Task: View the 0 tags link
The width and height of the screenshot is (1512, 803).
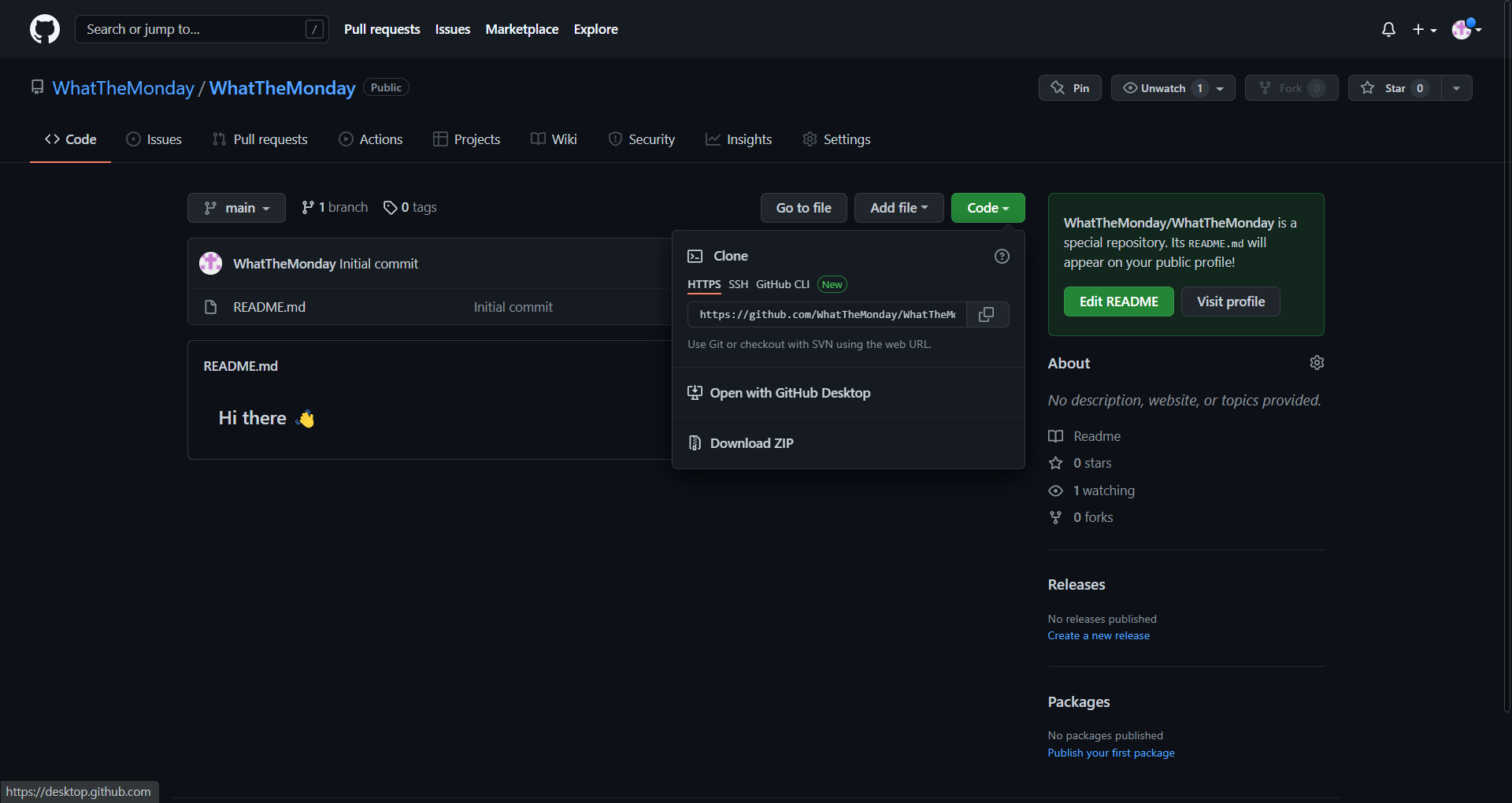Action: [409, 207]
